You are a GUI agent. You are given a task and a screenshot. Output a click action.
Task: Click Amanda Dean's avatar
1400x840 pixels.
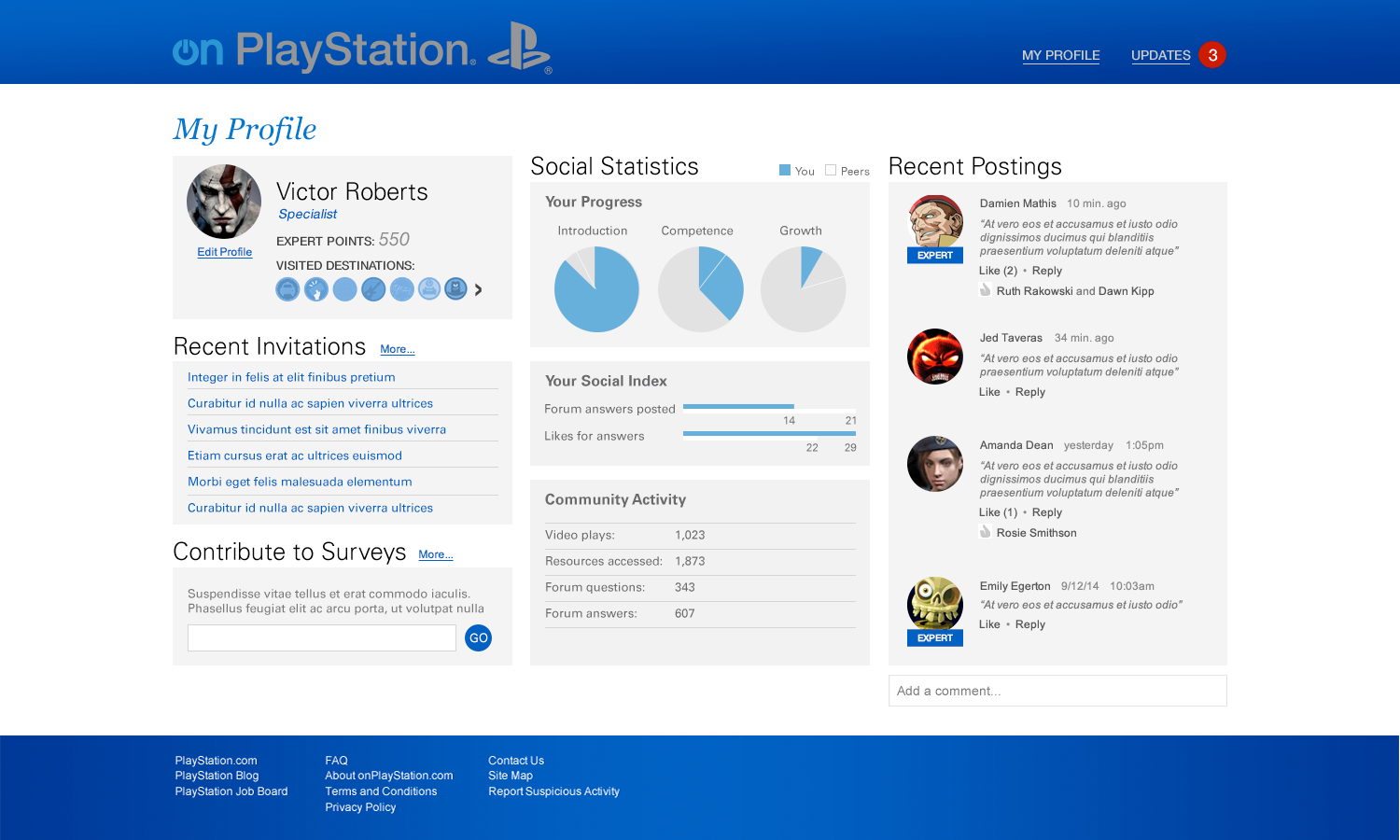tap(935, 464)
